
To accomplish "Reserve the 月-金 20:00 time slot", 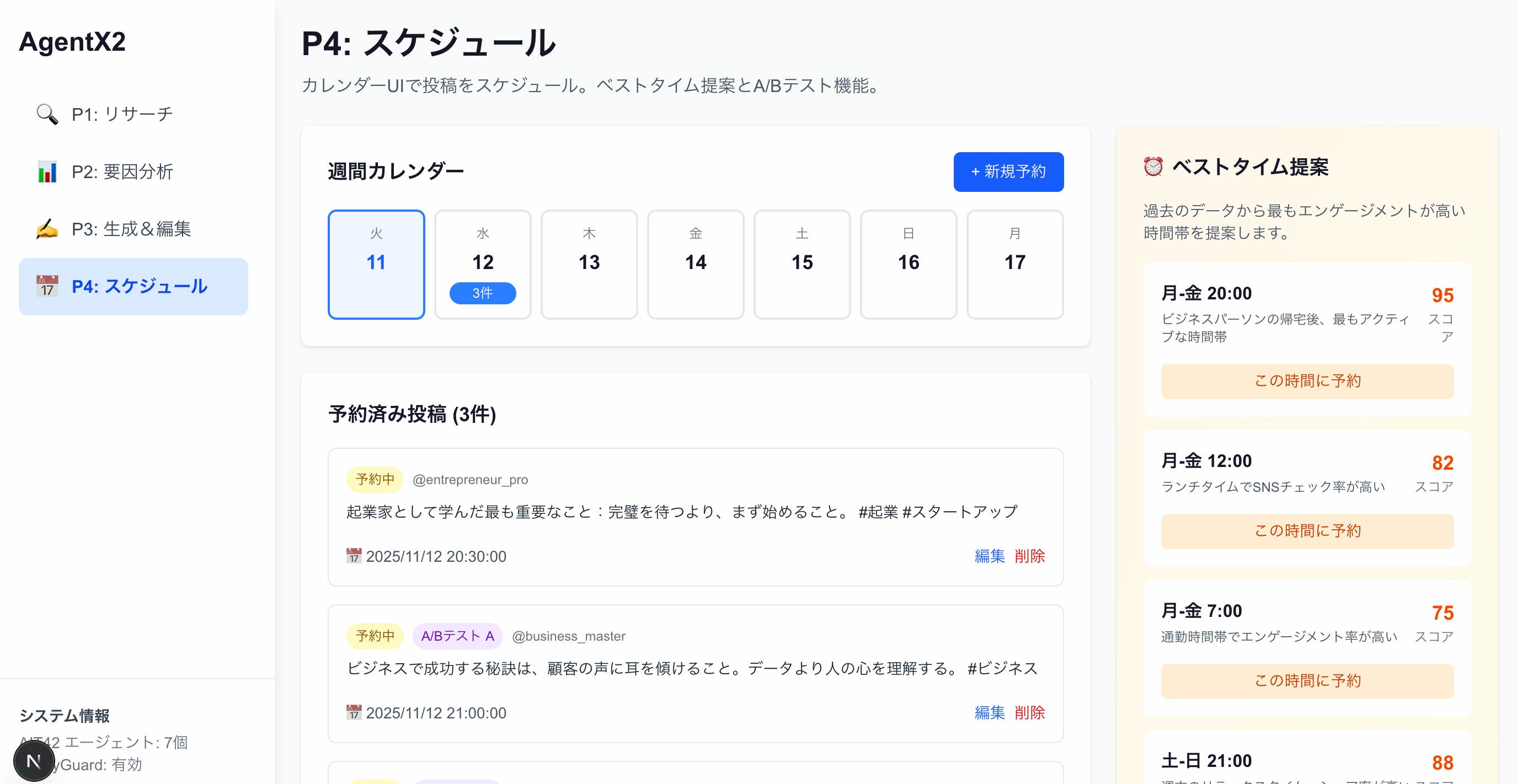I will tap(1307, 382).
